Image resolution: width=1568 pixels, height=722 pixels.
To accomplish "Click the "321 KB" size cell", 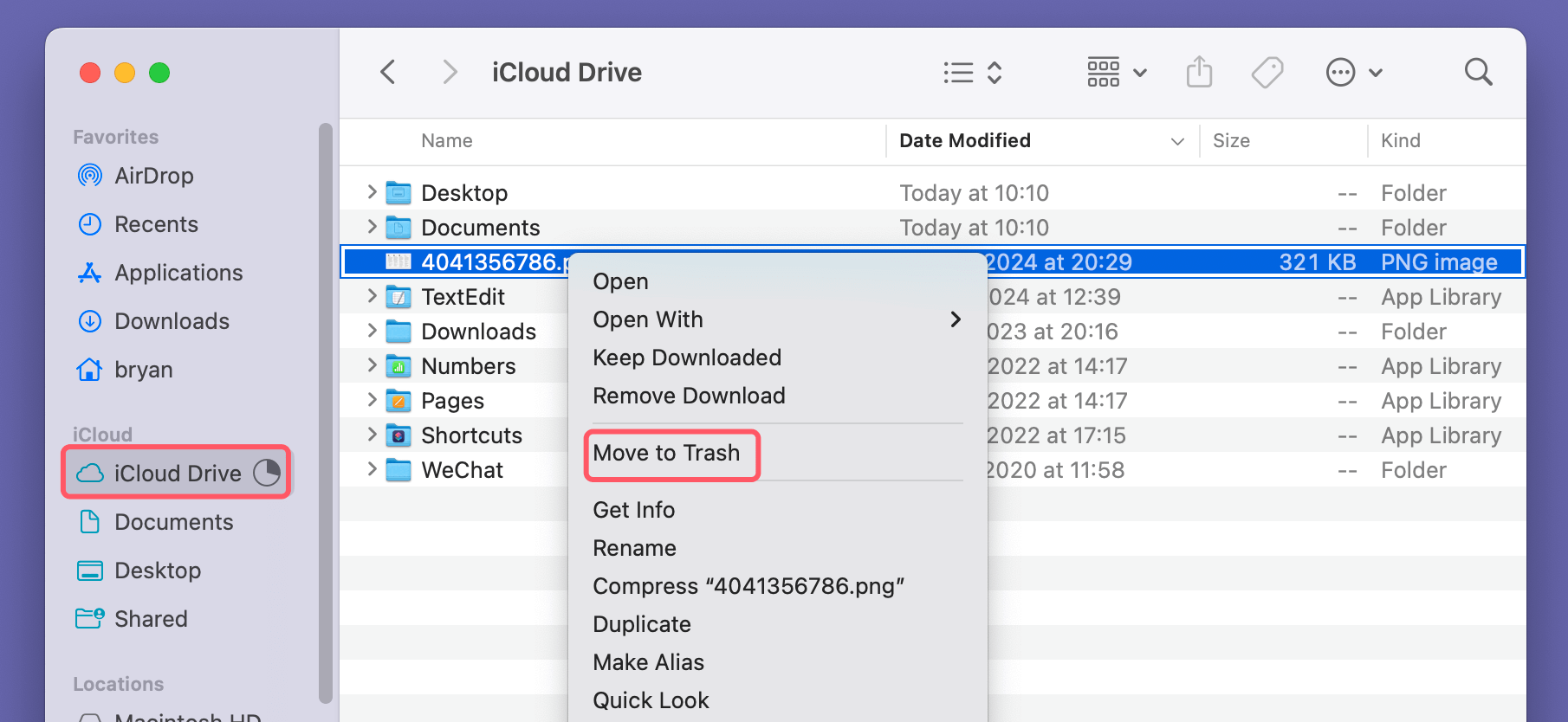I will coord(1317,261).
